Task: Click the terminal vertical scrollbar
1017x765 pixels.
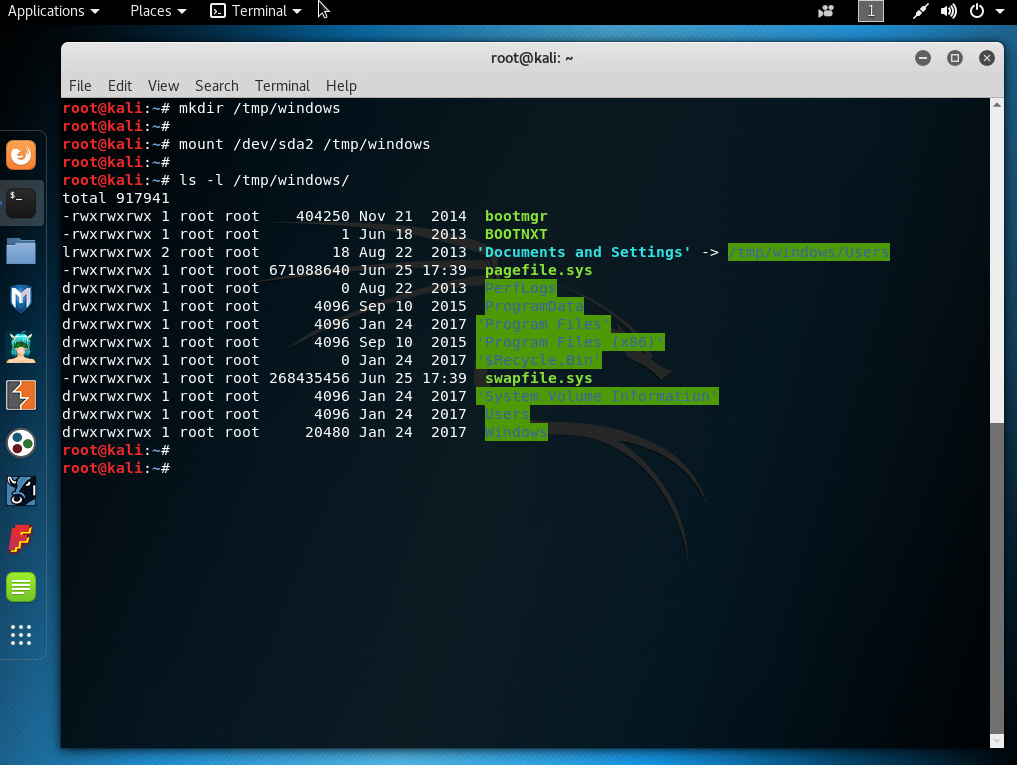Action: 995,580
